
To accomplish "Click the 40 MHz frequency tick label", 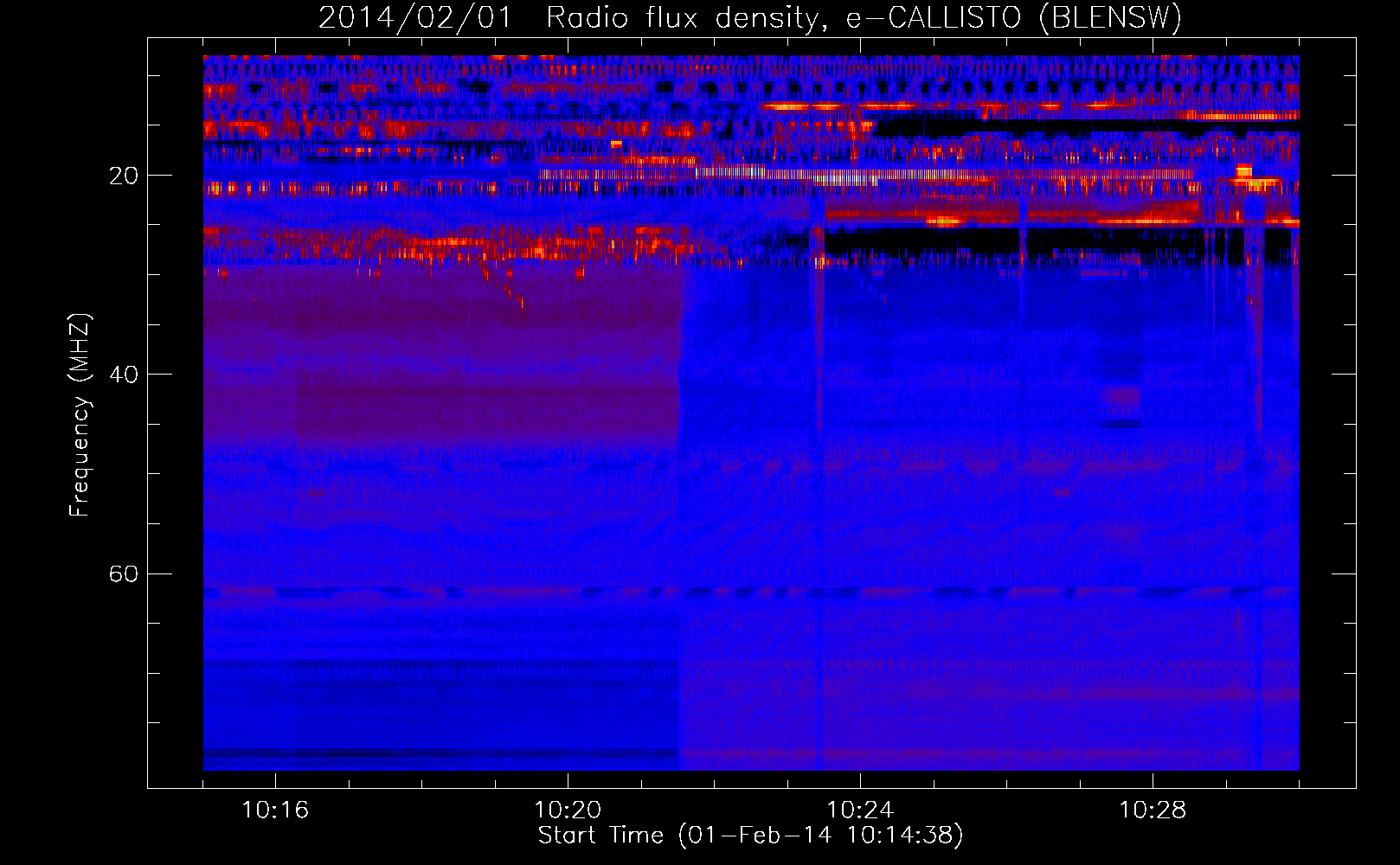I will pyautogui.click(x=124, y=375).
